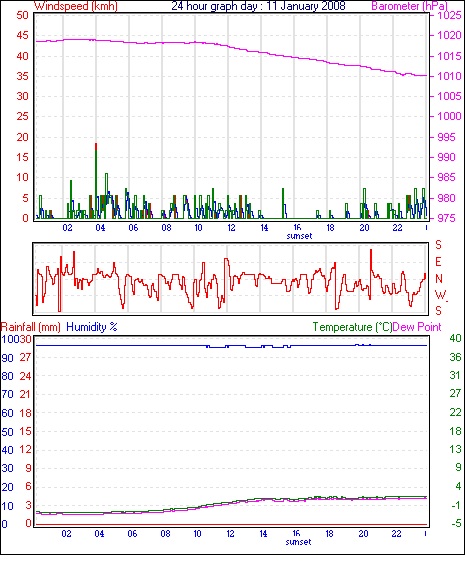Click the 12 hour tick on the top graph
The height and width of the screenshot is (563, 466).
pos(231,228)
